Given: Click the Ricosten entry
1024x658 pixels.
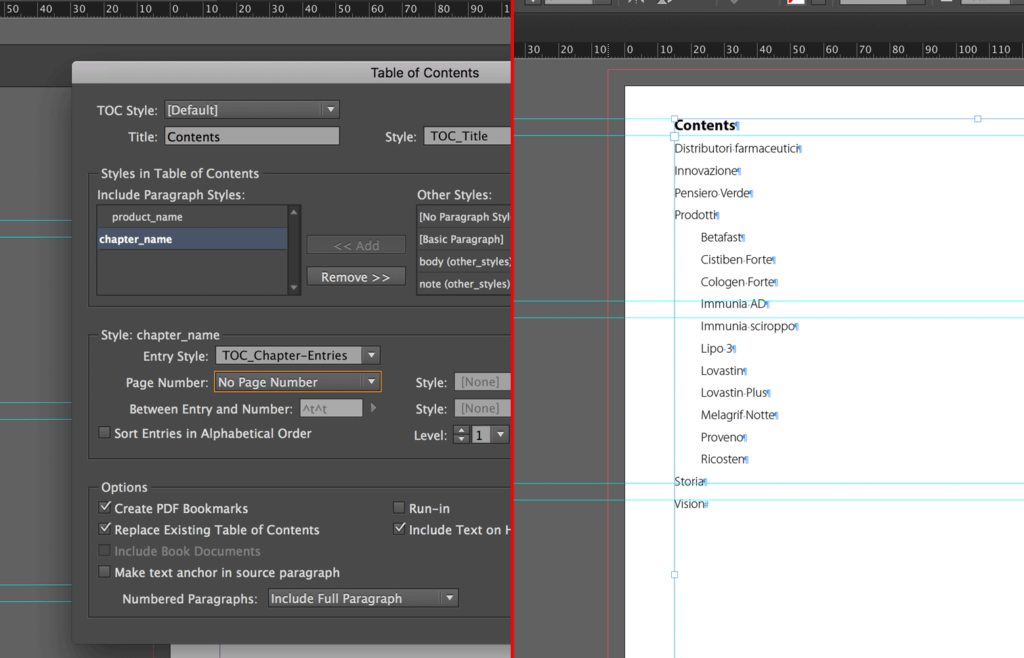Looking at the screenshot, I should tap(722, 459).
